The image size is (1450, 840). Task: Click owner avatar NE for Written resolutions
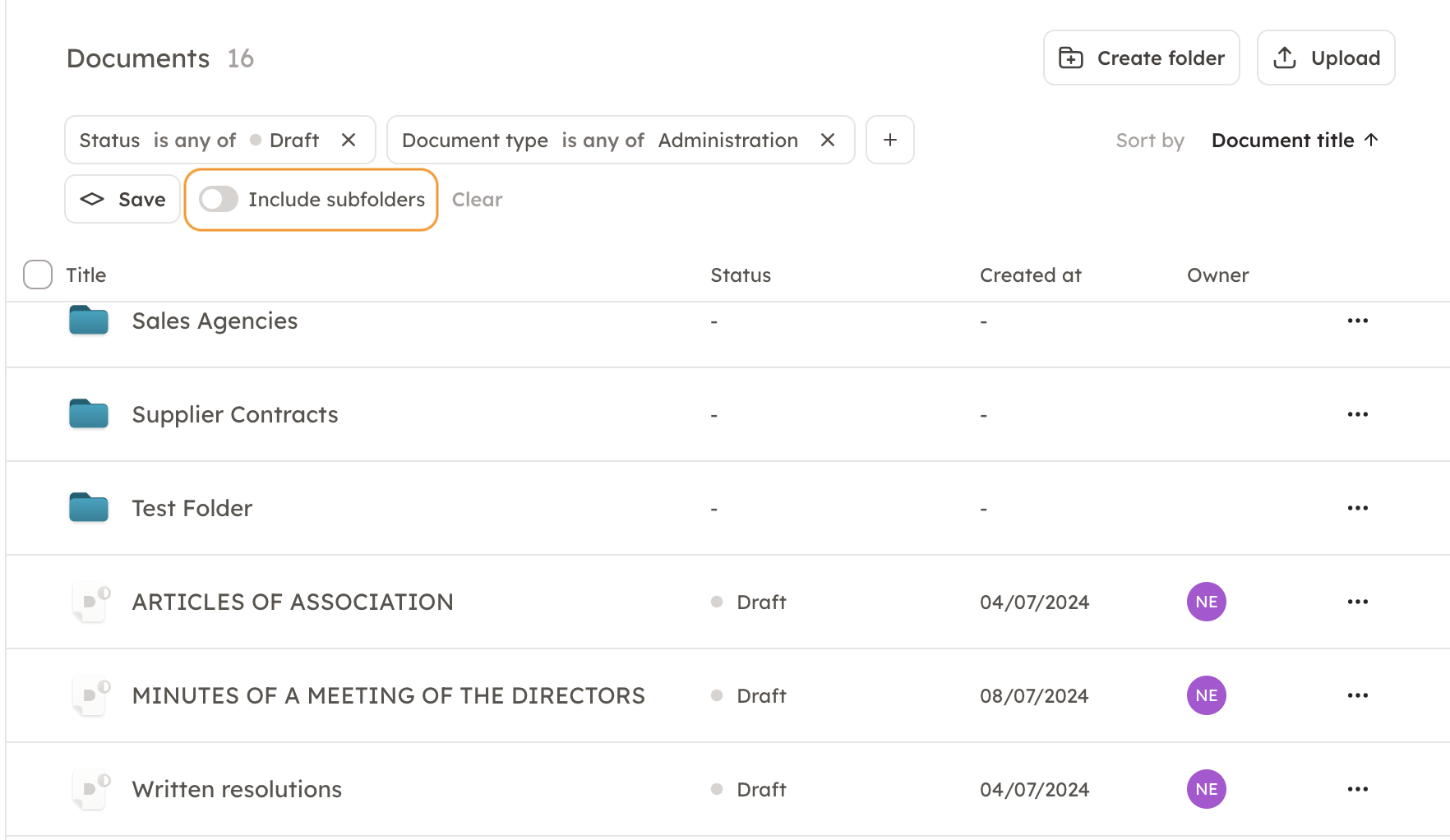[x=1206, y=790]
